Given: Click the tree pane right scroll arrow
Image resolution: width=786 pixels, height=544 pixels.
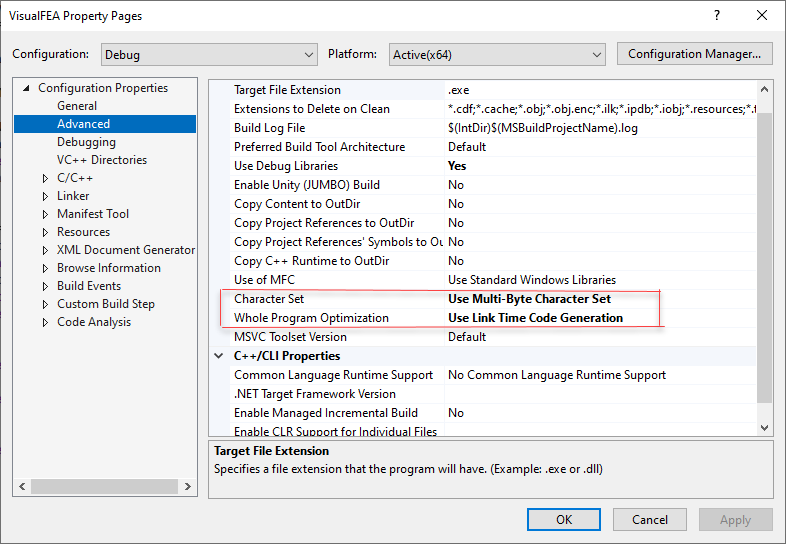Looking at the screenshot, I should [187, 486].
